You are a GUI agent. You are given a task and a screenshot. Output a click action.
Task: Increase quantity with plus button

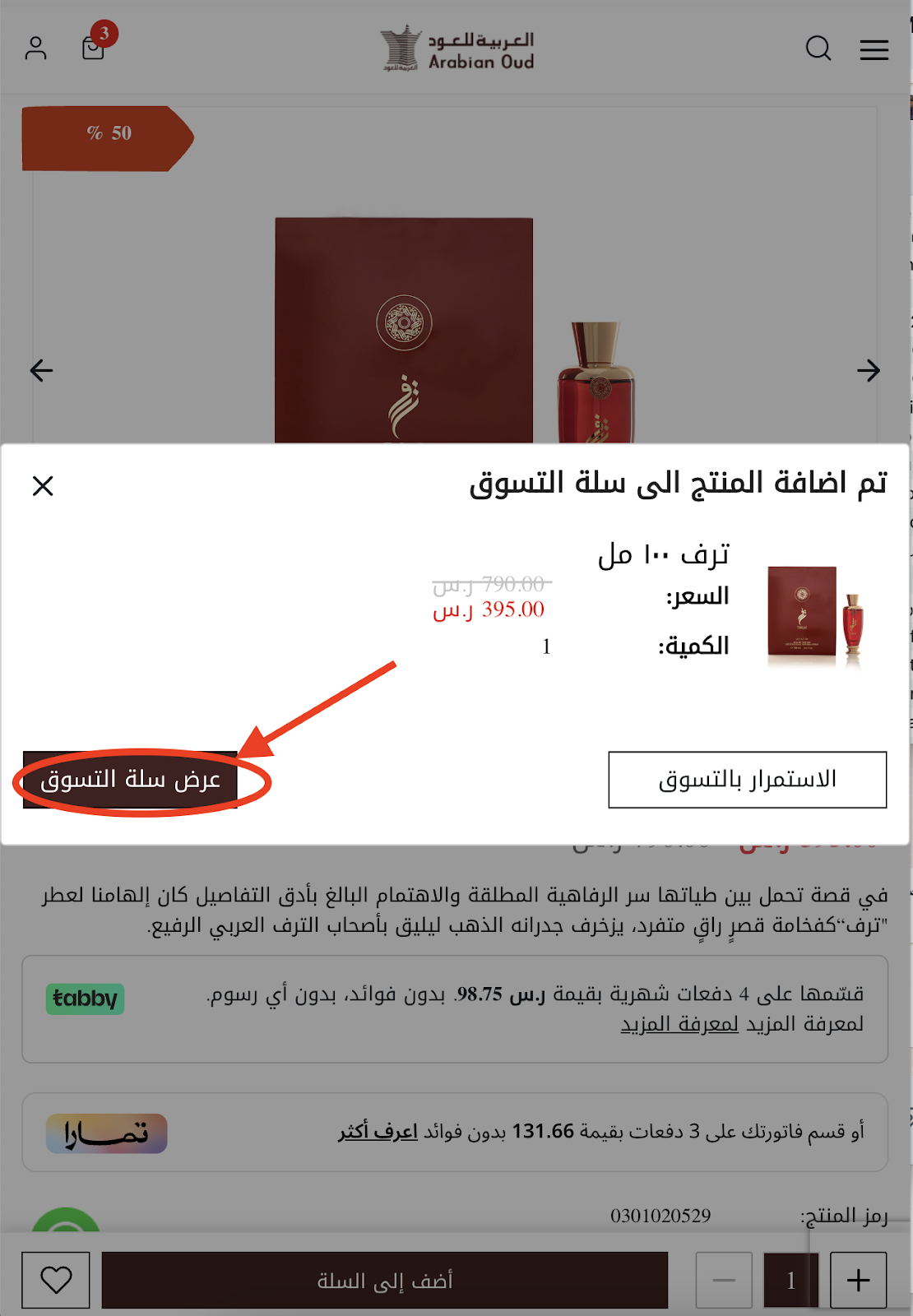pyautogui.click(x=858, y=1280)
